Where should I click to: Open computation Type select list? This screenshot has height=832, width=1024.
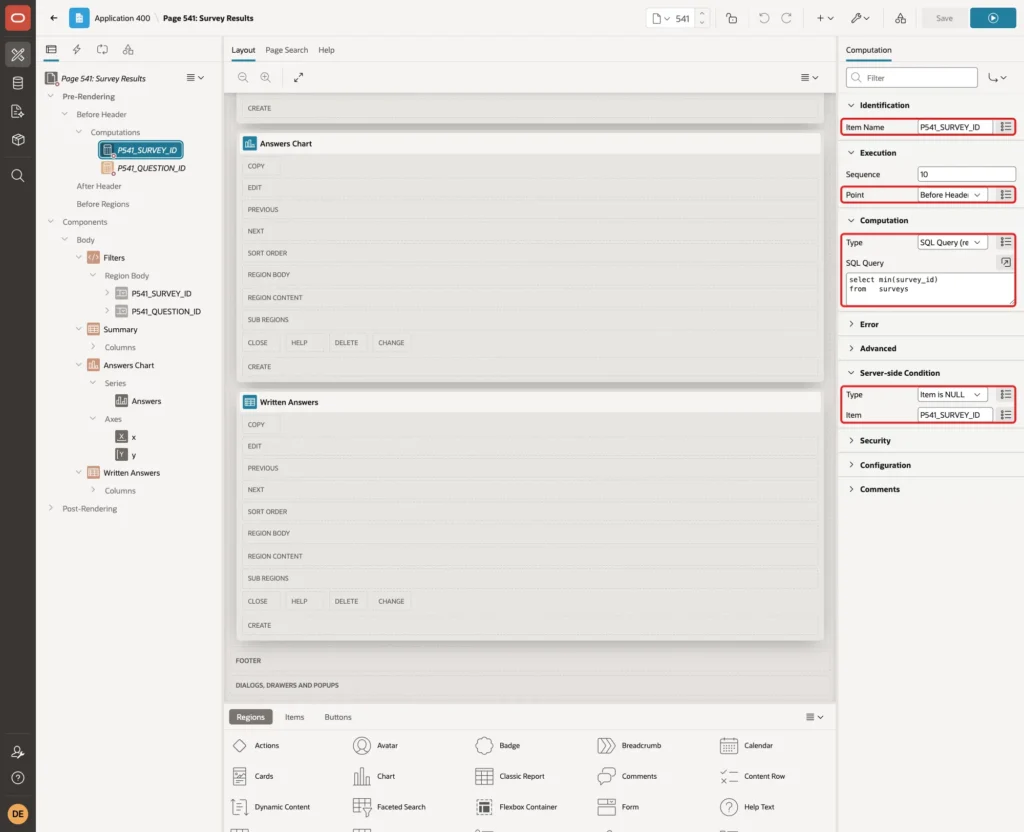coord(952,242)
